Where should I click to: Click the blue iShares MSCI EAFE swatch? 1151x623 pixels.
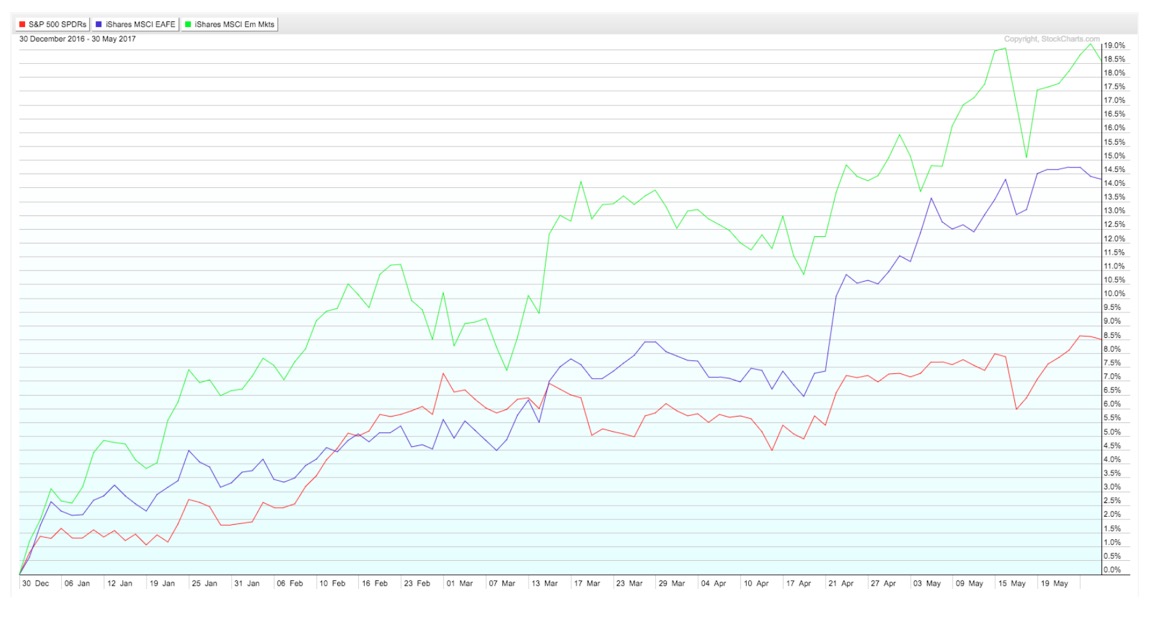[98, 24]
